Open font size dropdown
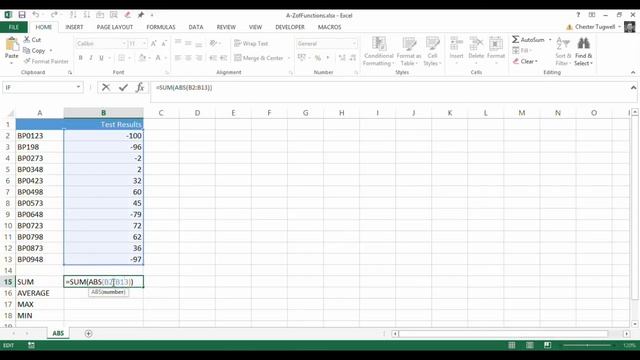 pos(144,43)
